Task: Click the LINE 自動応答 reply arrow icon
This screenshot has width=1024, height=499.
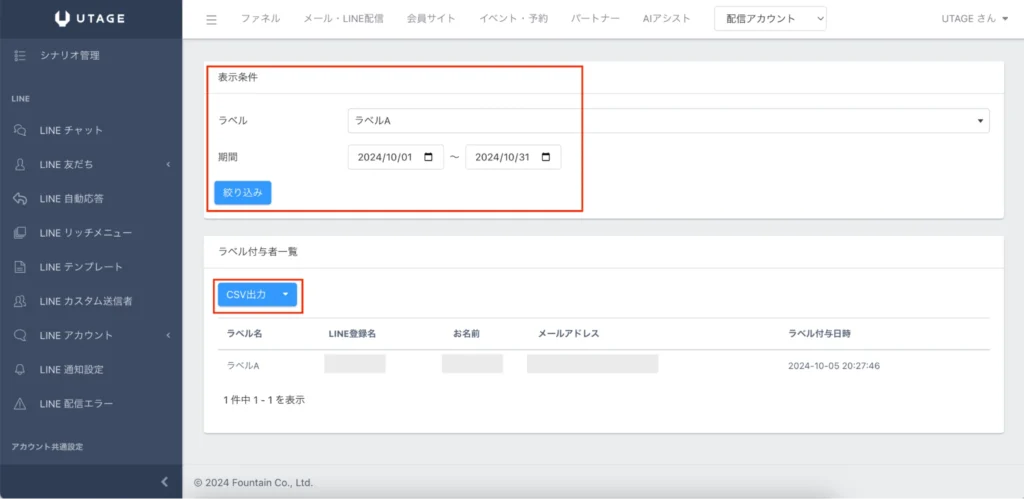Action: click(20, 199)
